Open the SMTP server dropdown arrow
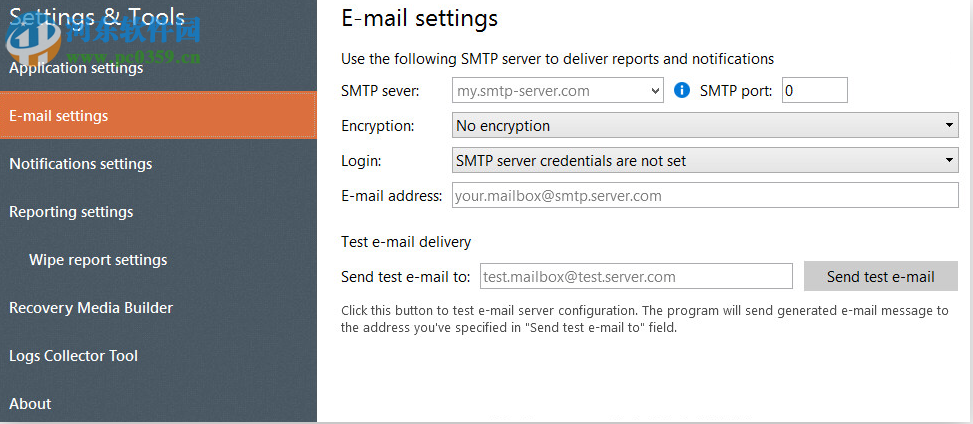Viewport: 973px width, 424px height. (656, 91)
